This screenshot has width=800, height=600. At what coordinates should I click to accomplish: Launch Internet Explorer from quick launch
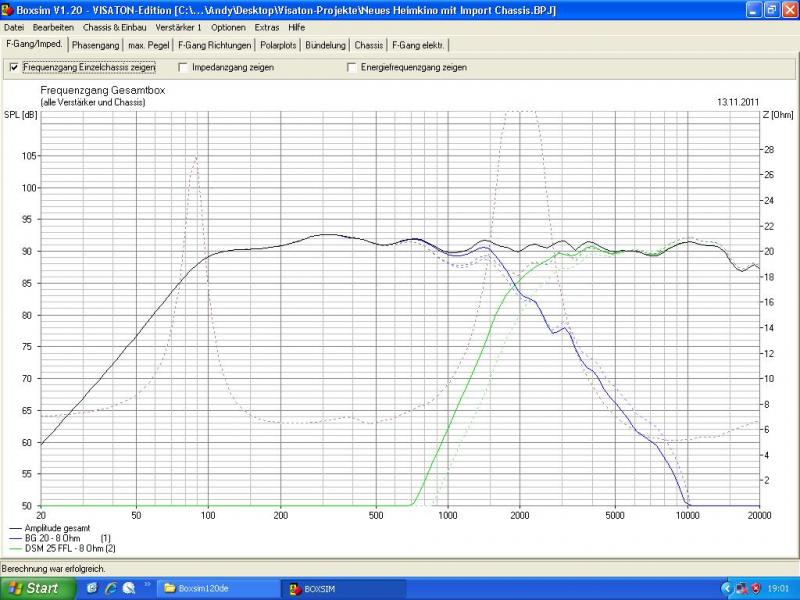pos(111,588)
